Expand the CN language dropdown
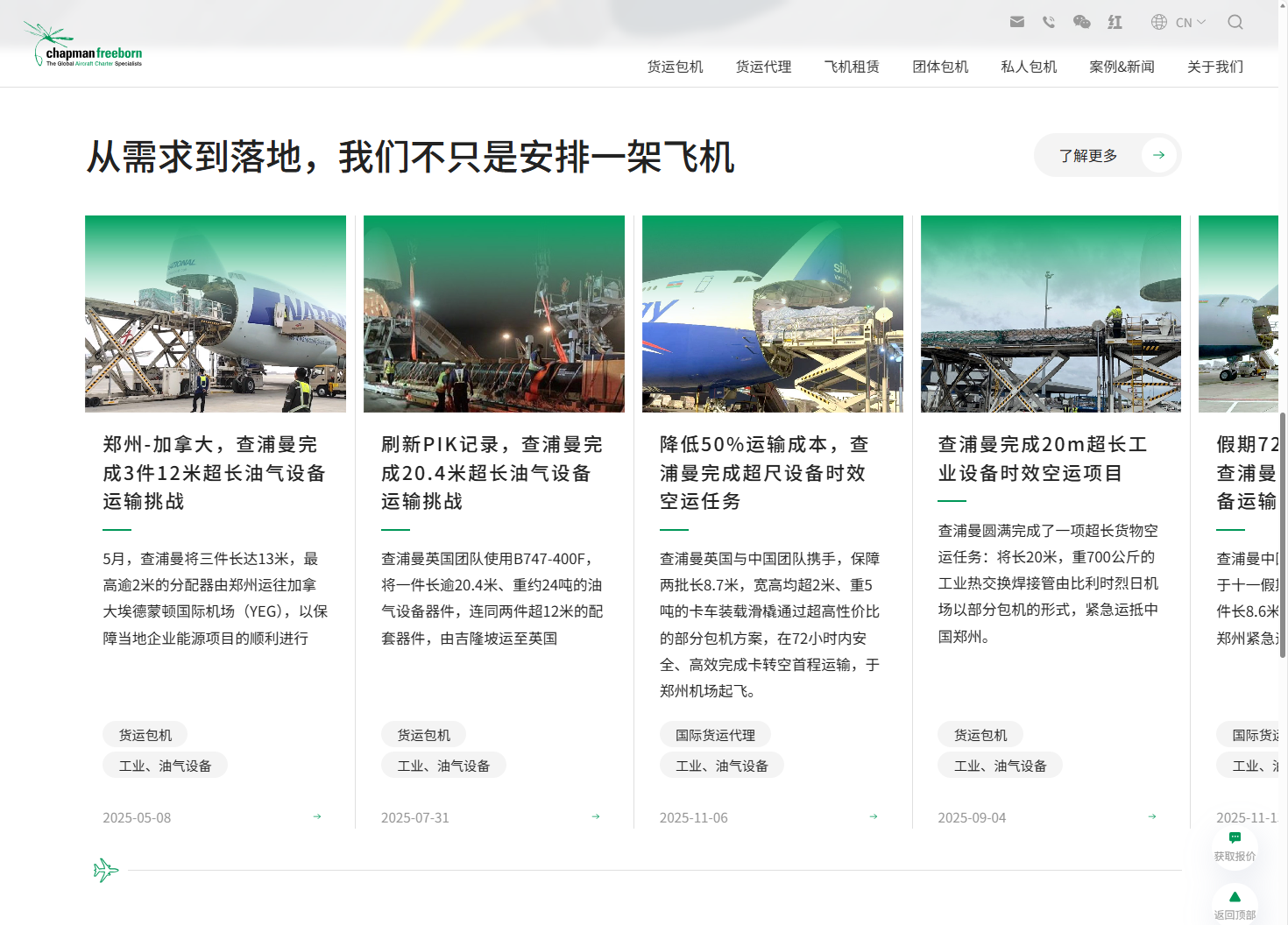Viewport: 1288px width, 925px height. [x=1178, y=22]
